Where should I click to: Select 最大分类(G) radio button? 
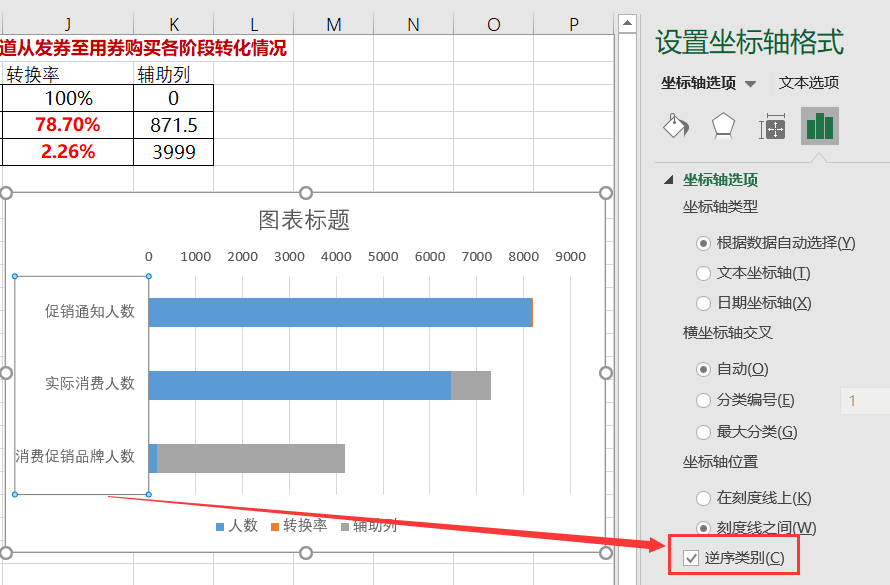[x=703, y=432]
